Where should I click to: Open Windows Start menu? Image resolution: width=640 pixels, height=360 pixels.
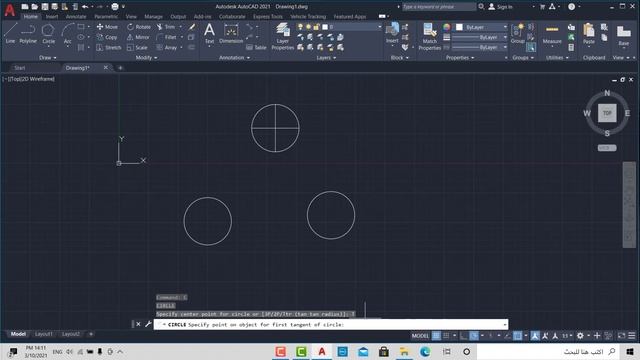[x=630, y=351]
